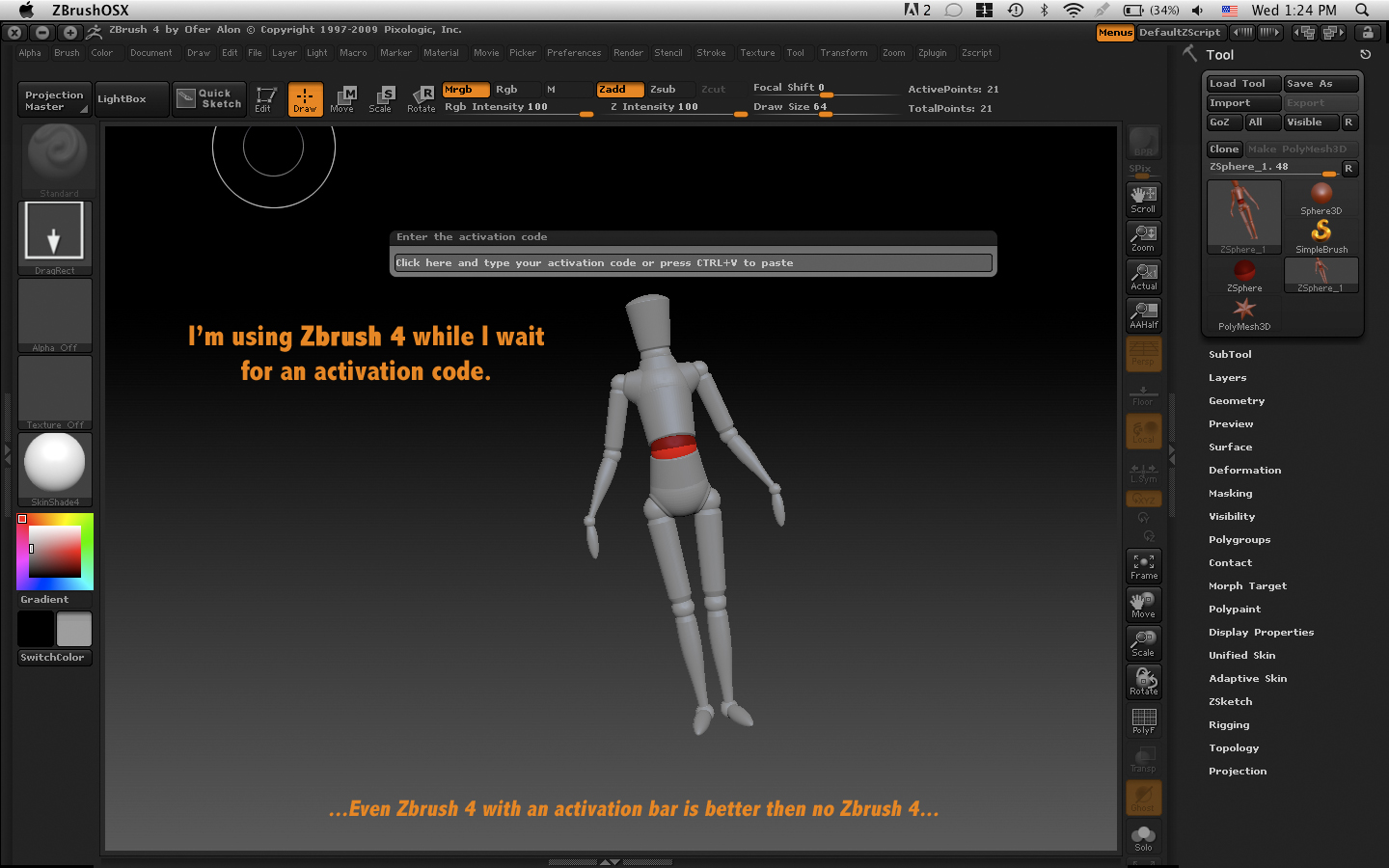Open the Transform menu
This screenshot has height=868, width=1389.
coord(843,53)
